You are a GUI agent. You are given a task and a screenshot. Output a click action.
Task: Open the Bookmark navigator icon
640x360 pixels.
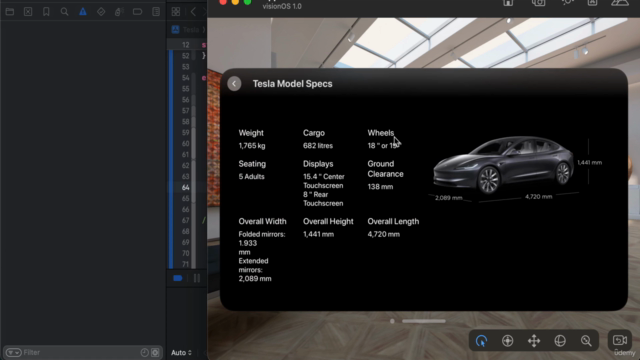click(46, 11)
